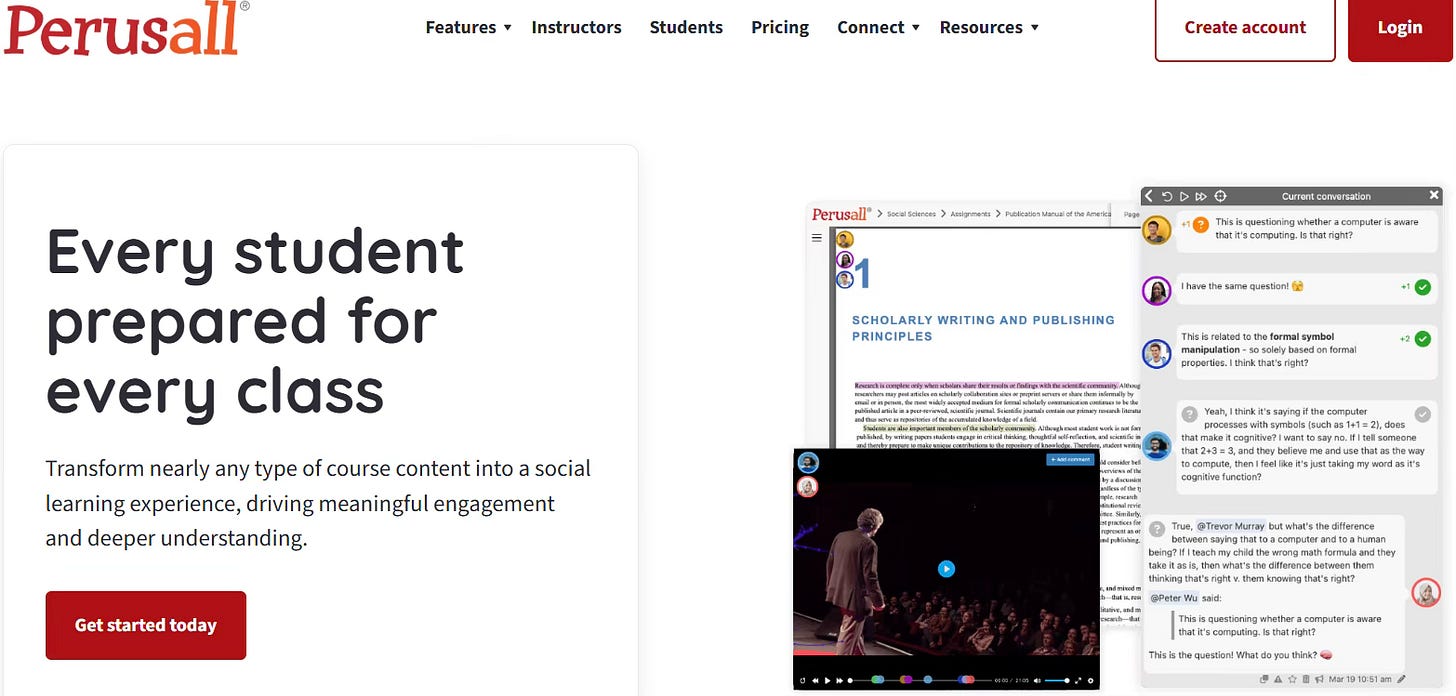
Task: Click the Login button
Action: [1400, 27]
